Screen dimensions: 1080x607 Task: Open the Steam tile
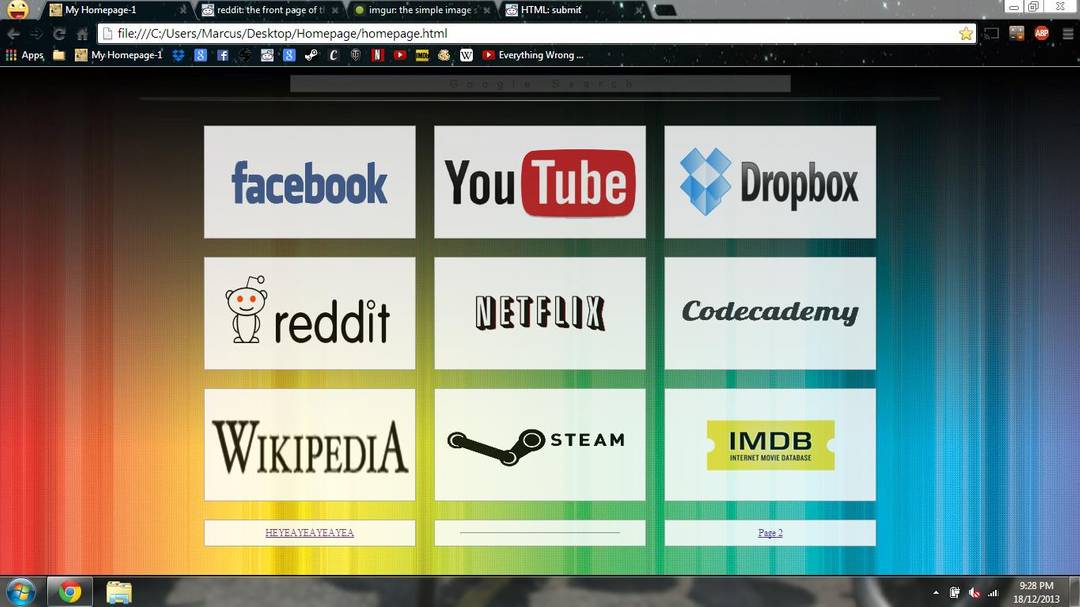[x=540, y=444]
